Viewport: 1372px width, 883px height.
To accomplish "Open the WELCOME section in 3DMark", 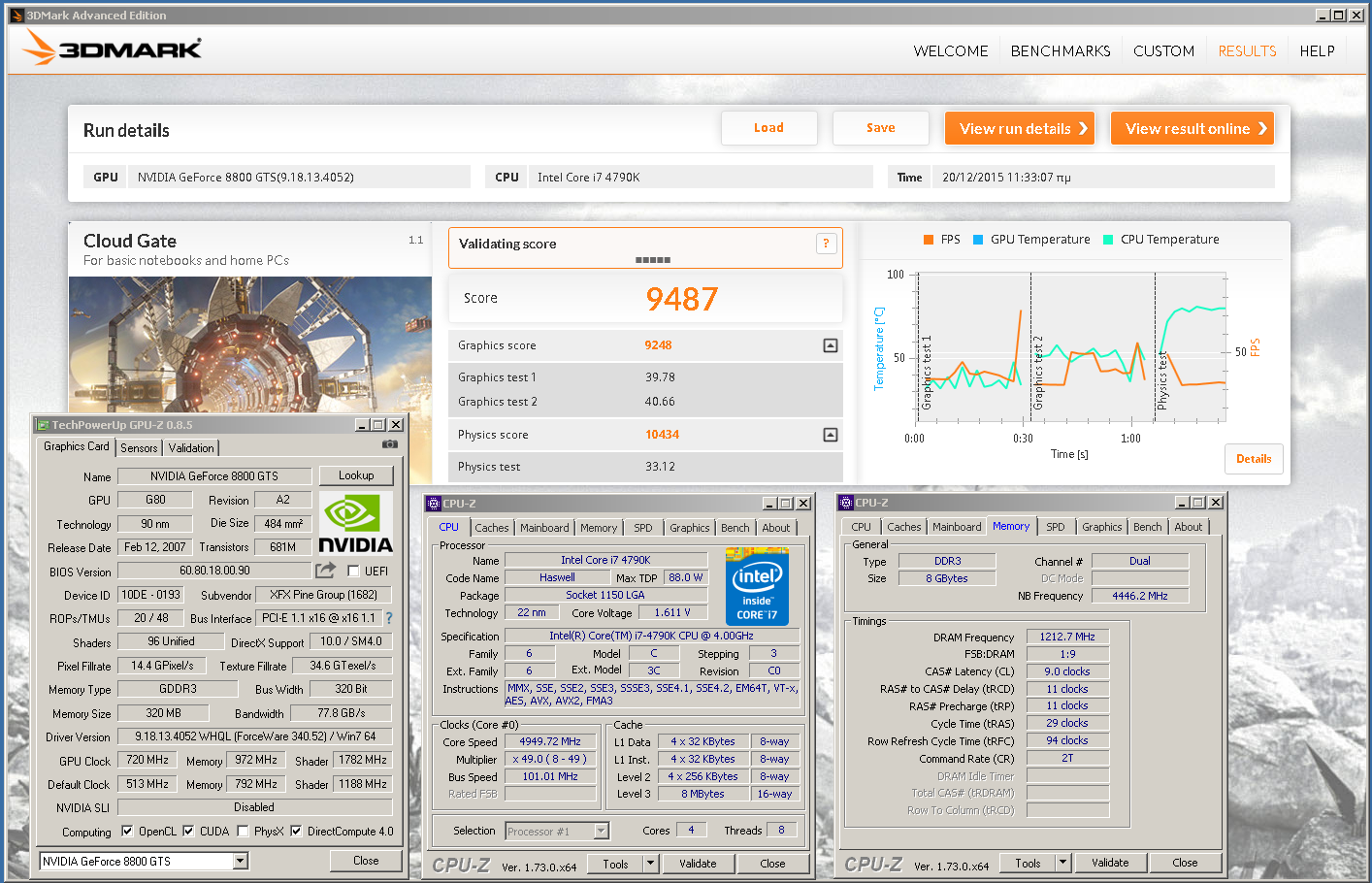I will click(951, 51).
